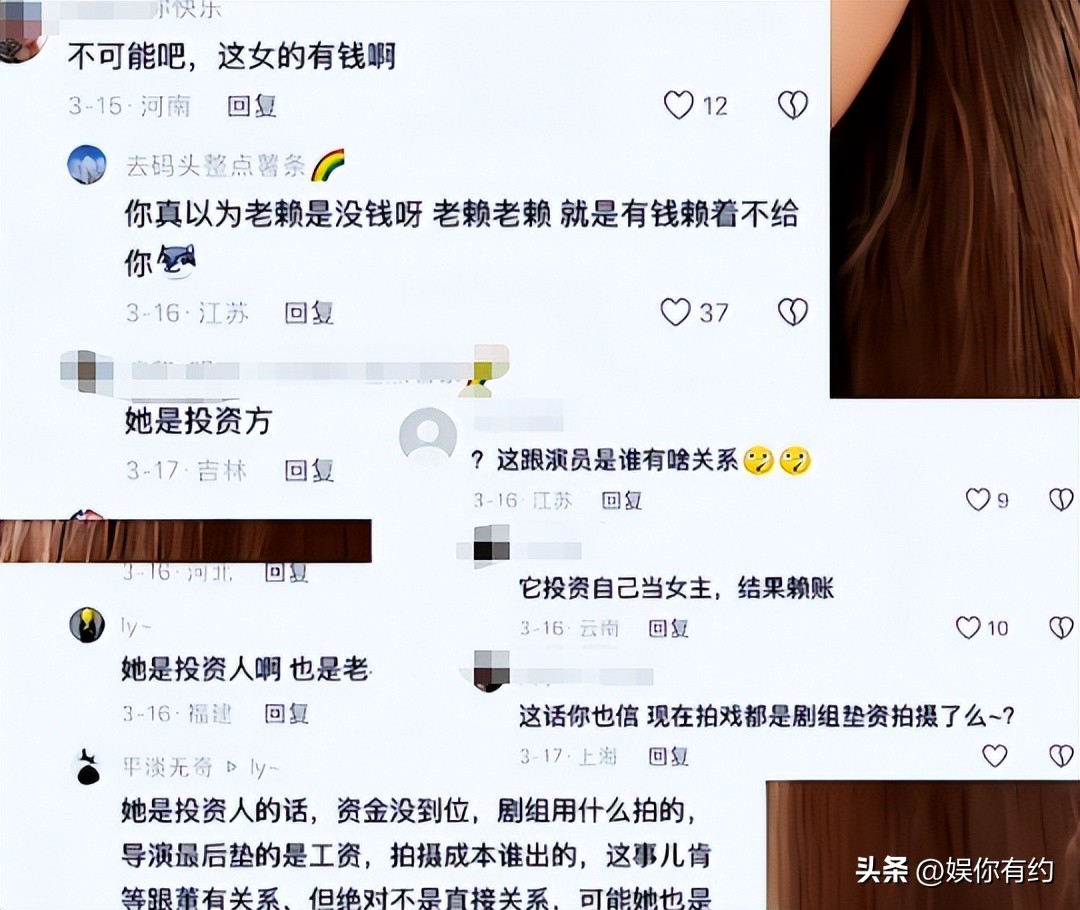The height and width of the screenshot is (910, 1080).
Task: Reply to the 3-16 云南 comment
Action: click(x=669, y=628)
